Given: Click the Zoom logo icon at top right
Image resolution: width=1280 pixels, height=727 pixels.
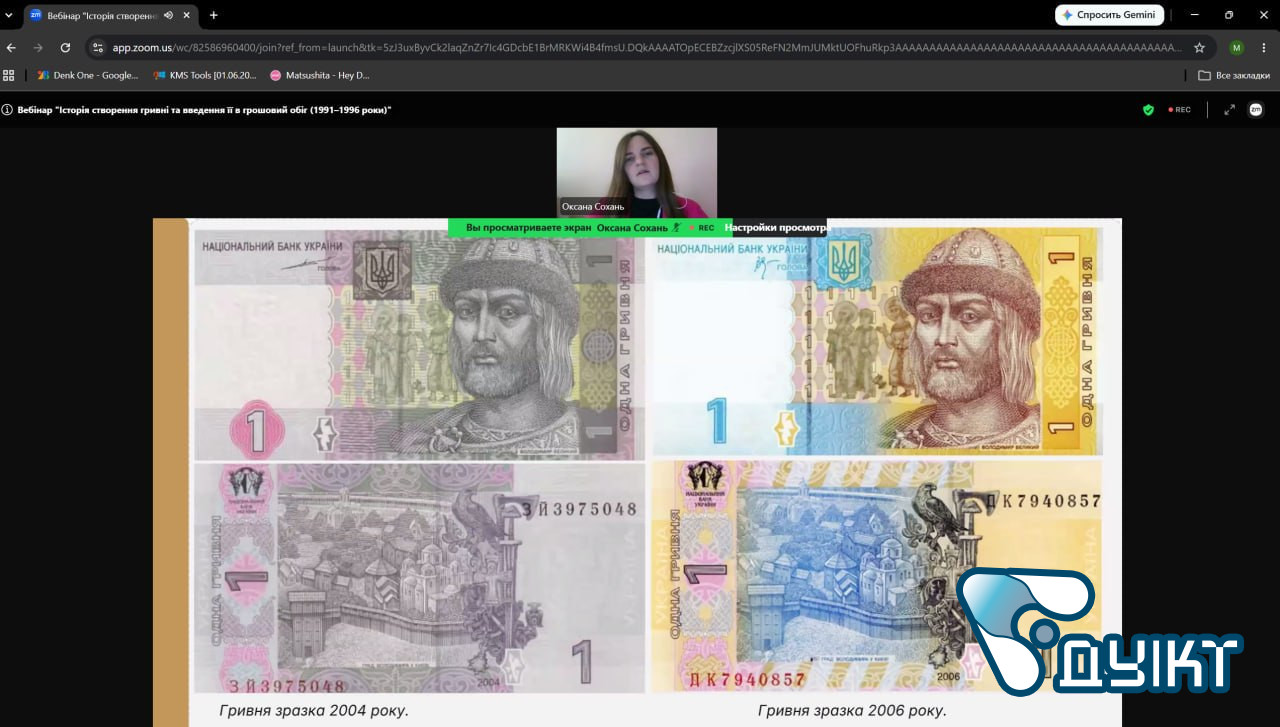Looking at the screenshot, I should [1256, 110].
